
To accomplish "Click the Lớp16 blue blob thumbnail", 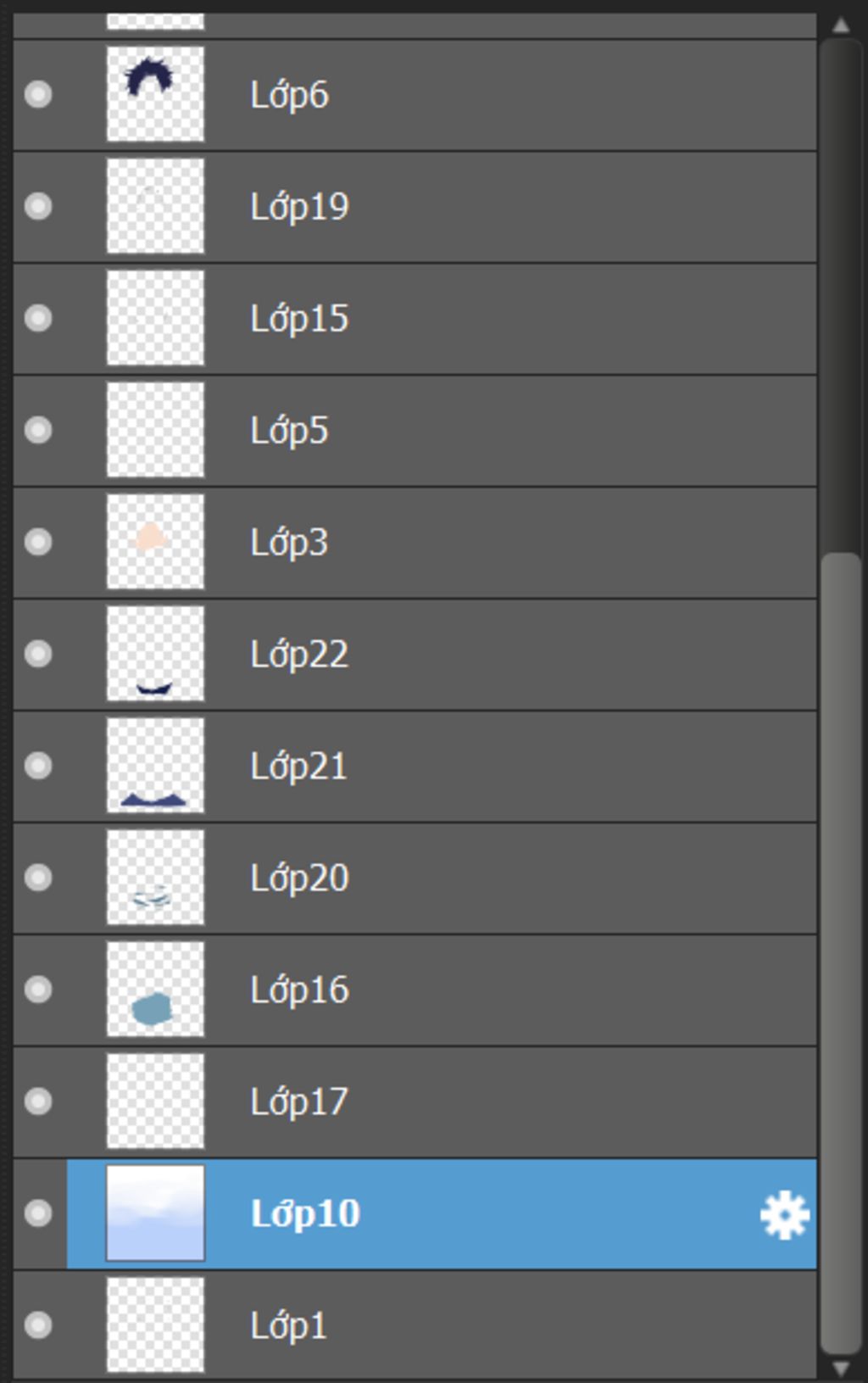I will (155, 990).
